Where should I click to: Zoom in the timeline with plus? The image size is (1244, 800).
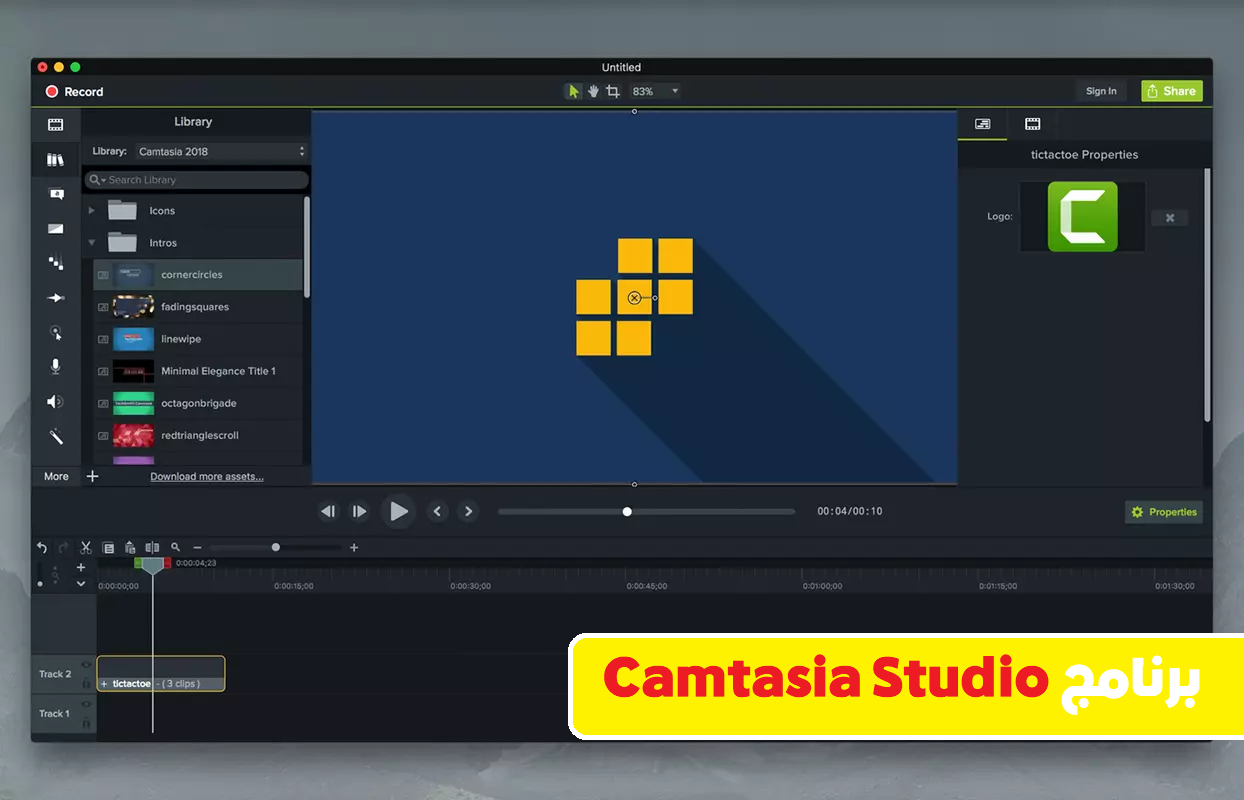pos(354,547)
